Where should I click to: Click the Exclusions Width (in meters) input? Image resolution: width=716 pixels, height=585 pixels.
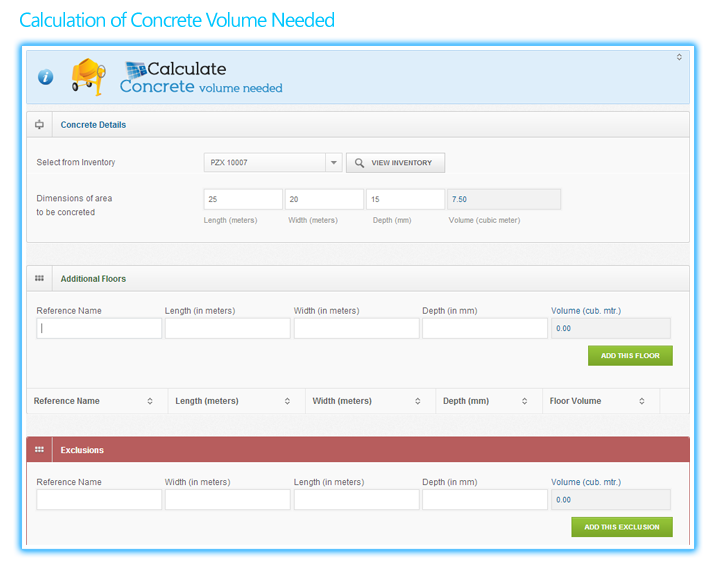click(227, 499)
